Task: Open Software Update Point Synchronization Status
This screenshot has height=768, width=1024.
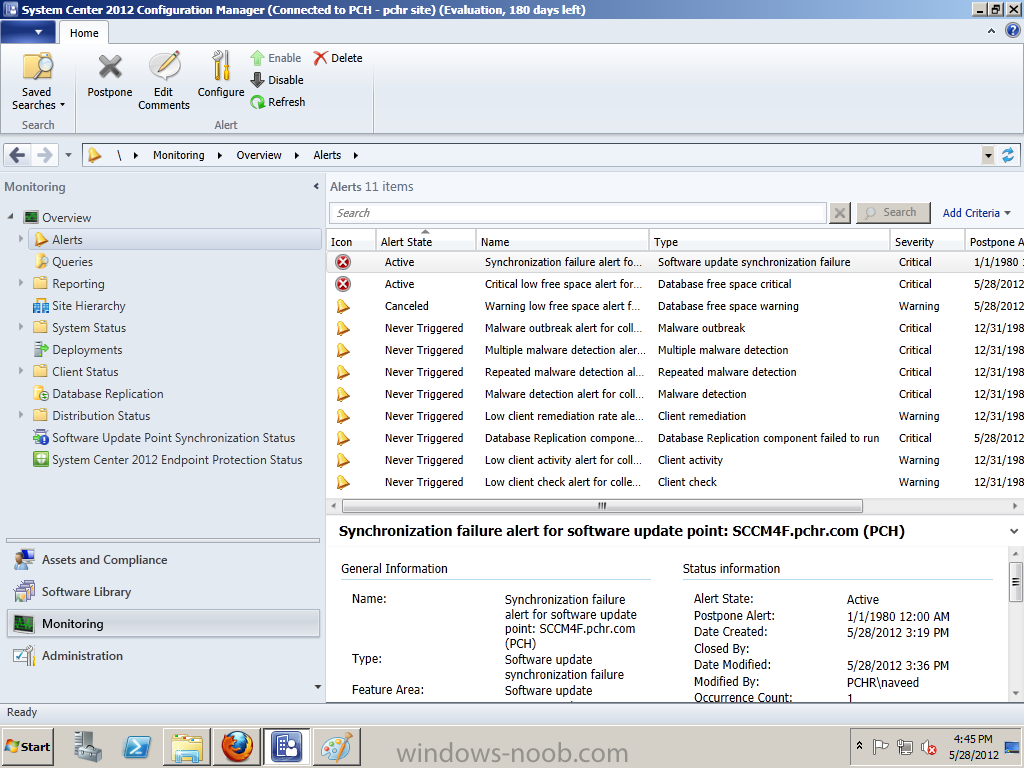Action: coord(164,438)
